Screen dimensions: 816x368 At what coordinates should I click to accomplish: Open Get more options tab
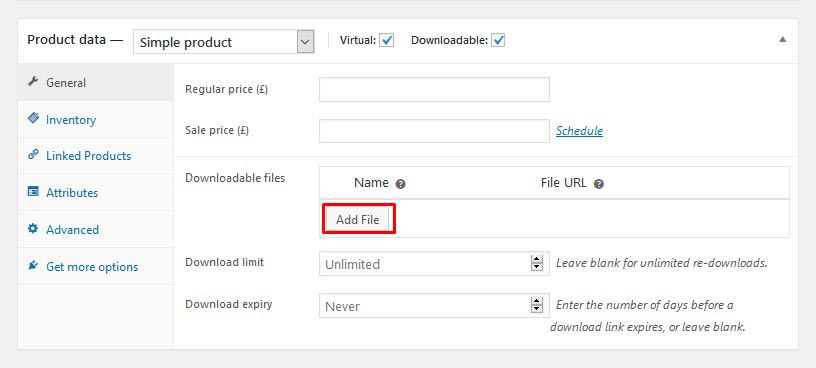[x=95, y=267]
